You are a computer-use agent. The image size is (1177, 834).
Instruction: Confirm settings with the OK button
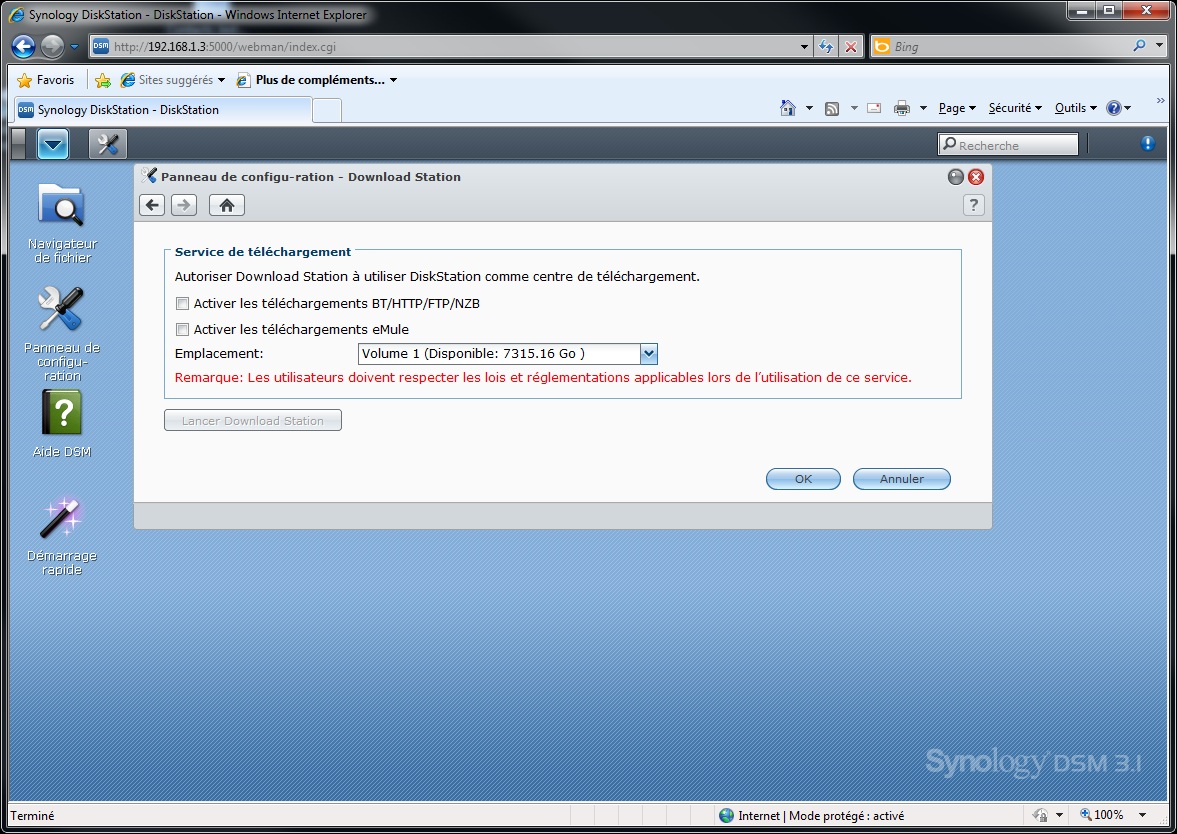click(x=803, y=479)
